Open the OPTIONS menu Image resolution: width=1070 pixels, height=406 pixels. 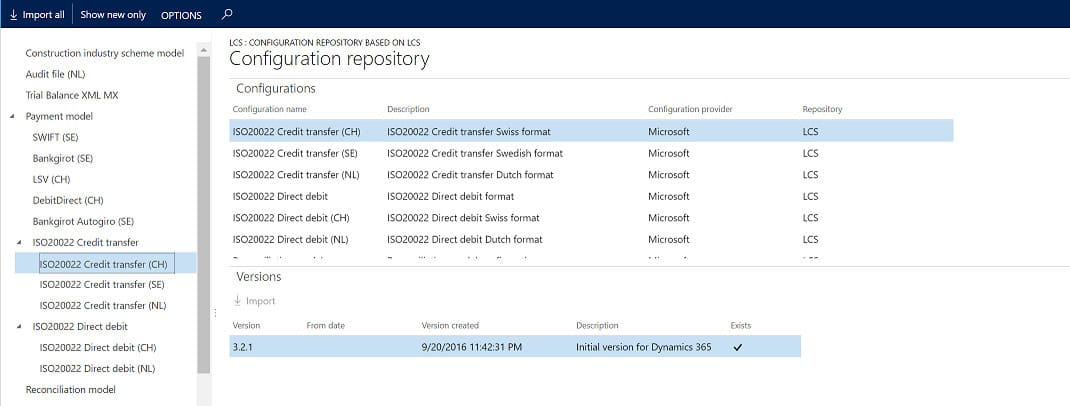[181, 15]
